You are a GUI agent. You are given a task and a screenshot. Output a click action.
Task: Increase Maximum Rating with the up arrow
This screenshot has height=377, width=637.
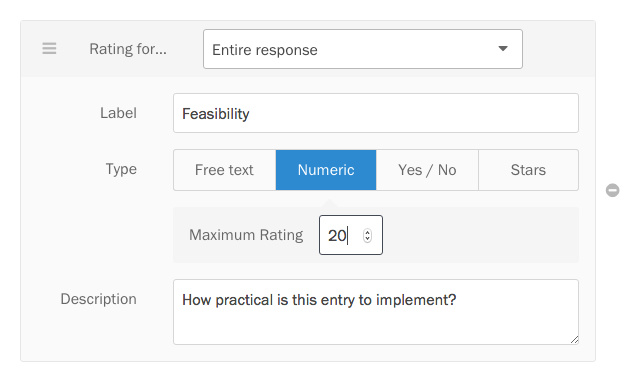pos(367,232)
